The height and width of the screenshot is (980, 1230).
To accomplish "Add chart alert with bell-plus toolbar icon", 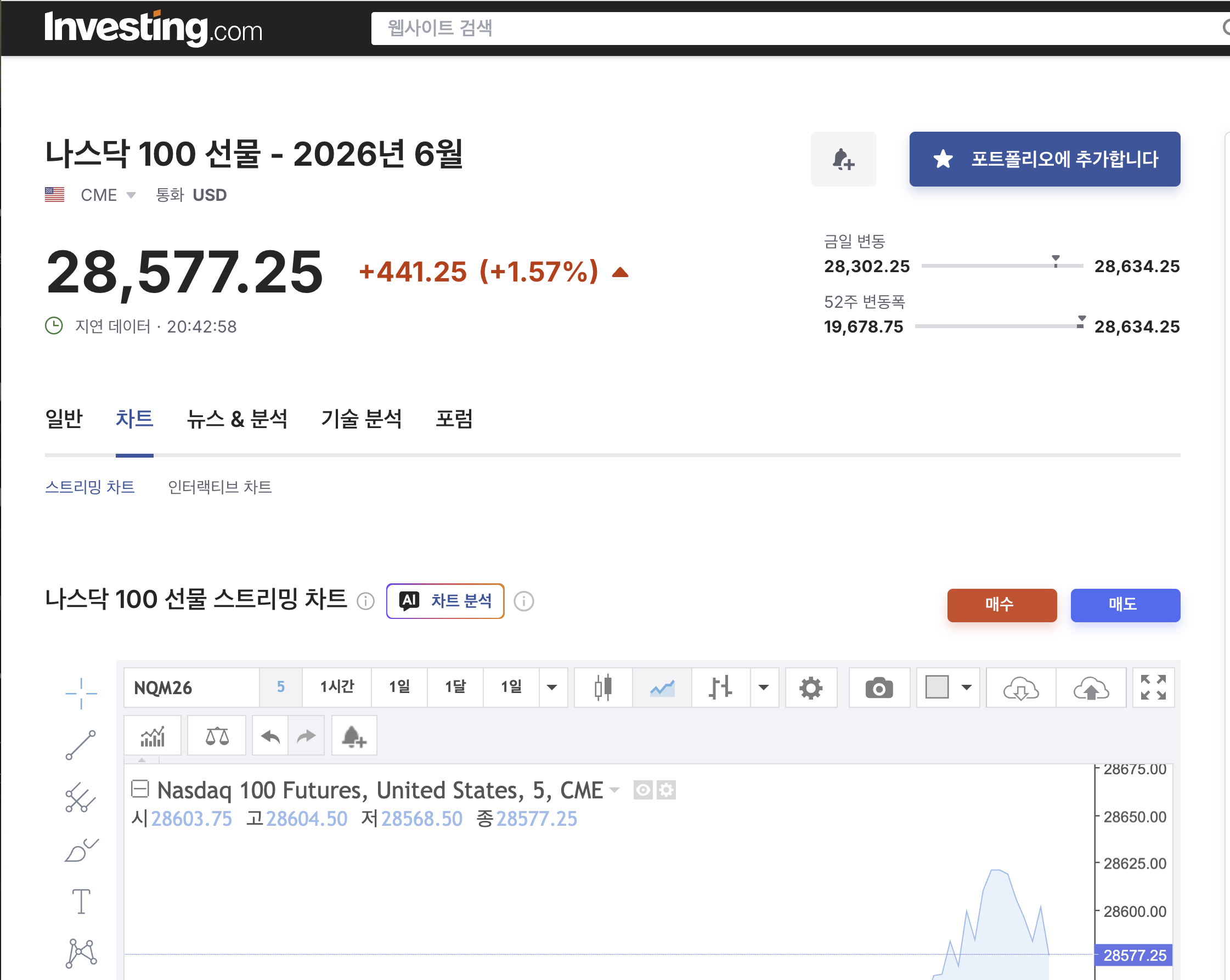I will tap(354, 736).
